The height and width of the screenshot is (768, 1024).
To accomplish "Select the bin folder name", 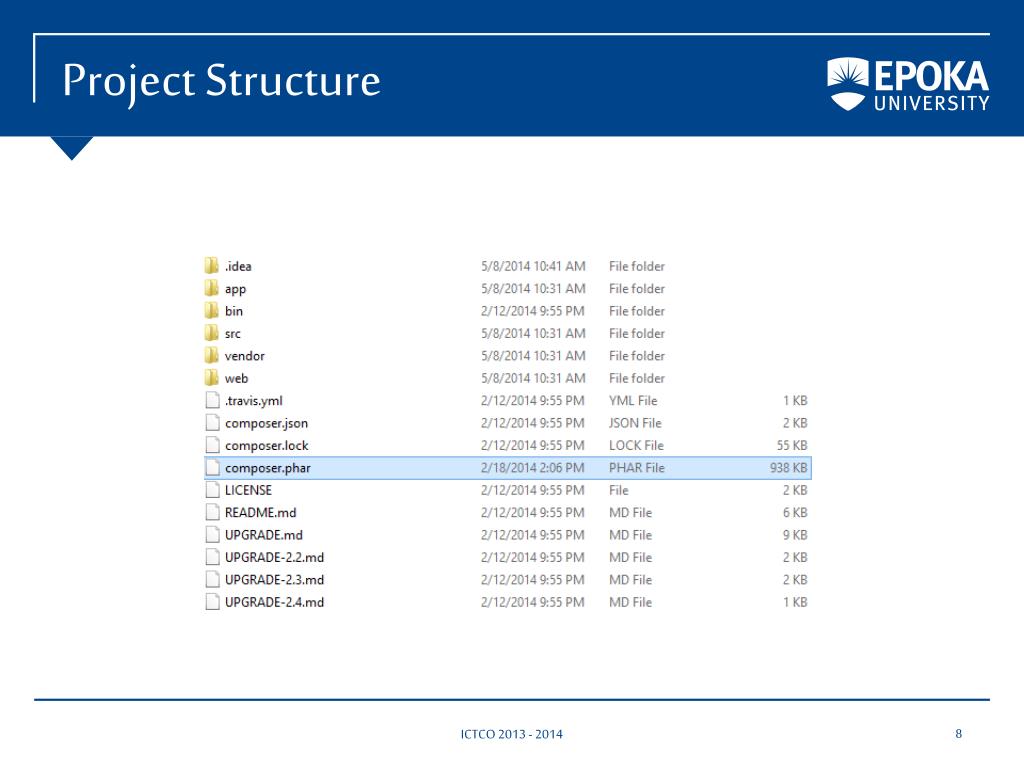I will 234,311.
